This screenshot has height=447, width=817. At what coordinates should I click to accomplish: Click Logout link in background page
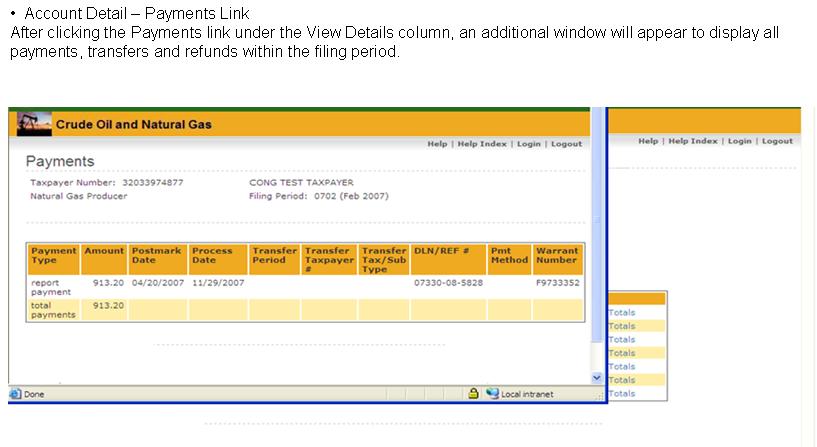coord(777,141)
